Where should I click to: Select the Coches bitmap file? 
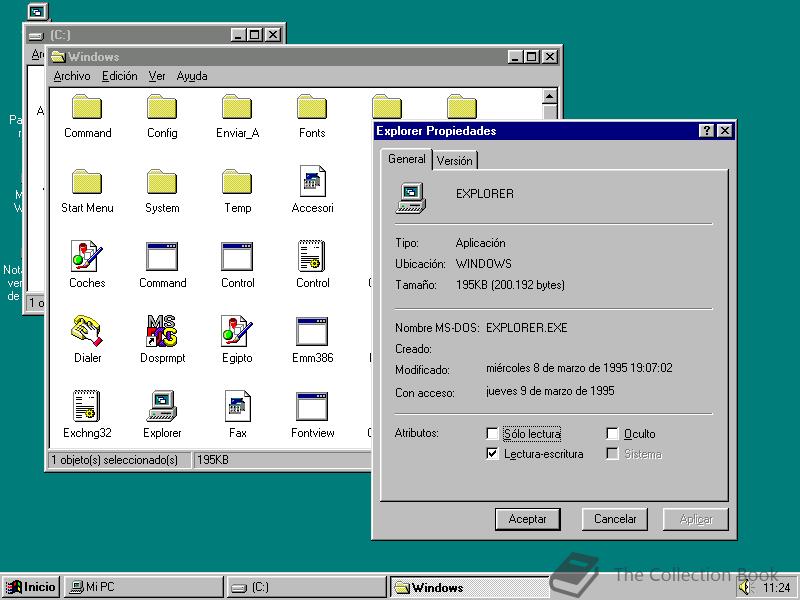[87, 256]
